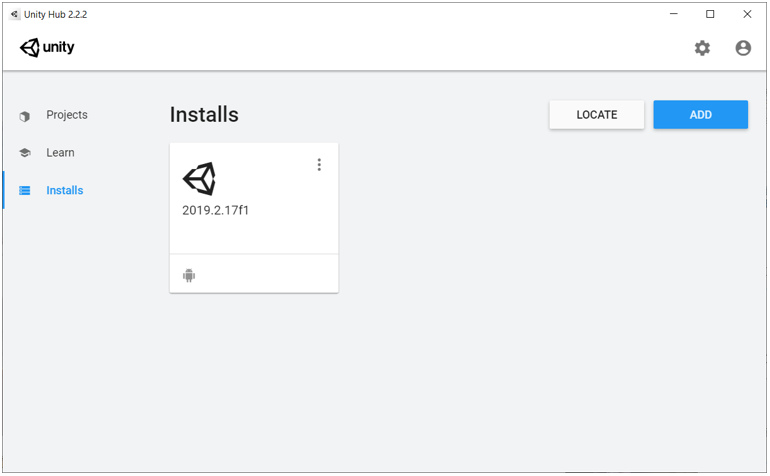770x476 pixels.
Task: Switch to the Projects tab
Action: [67, 115]
